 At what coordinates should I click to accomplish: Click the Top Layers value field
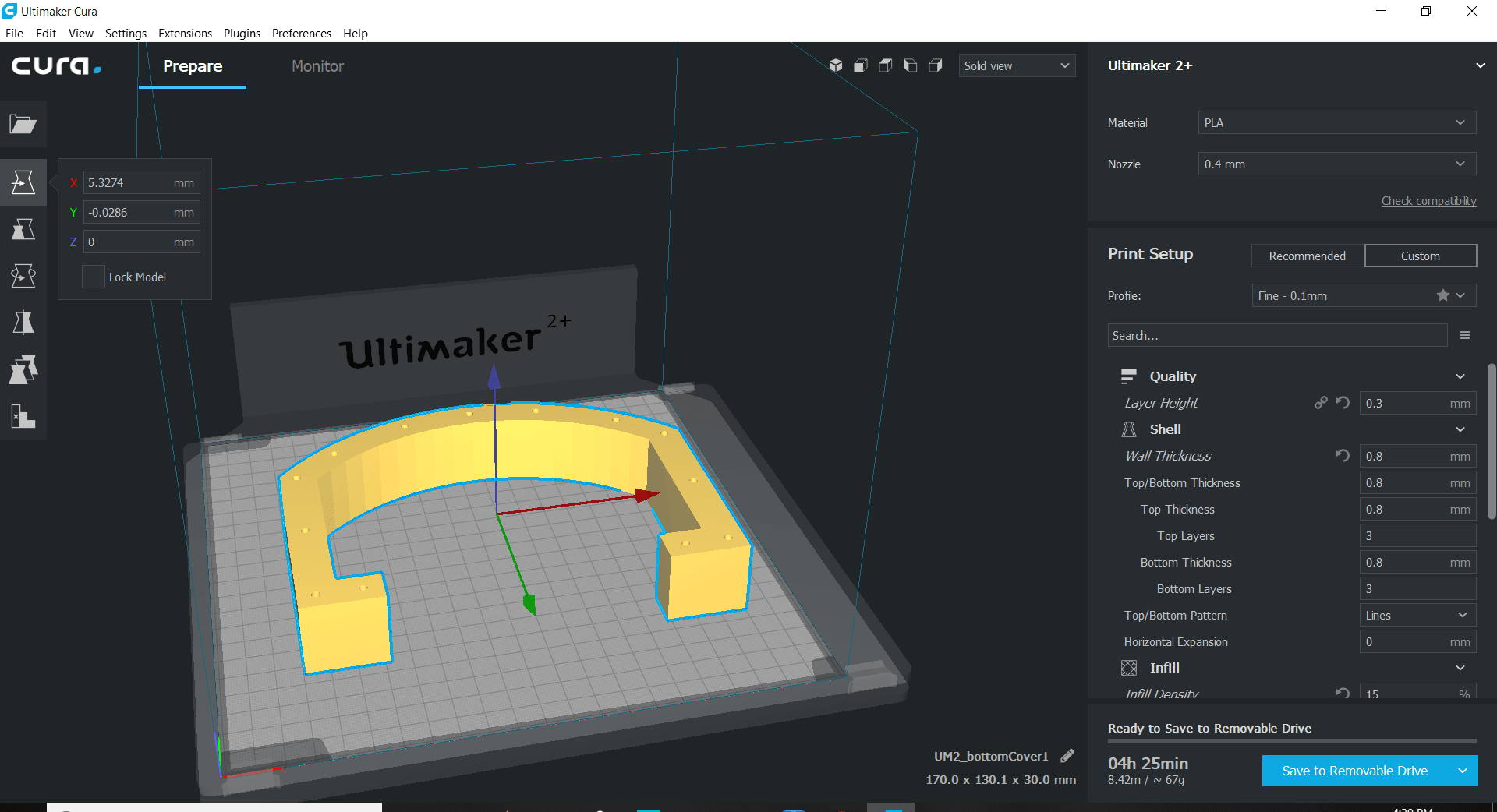(1417, 535)
